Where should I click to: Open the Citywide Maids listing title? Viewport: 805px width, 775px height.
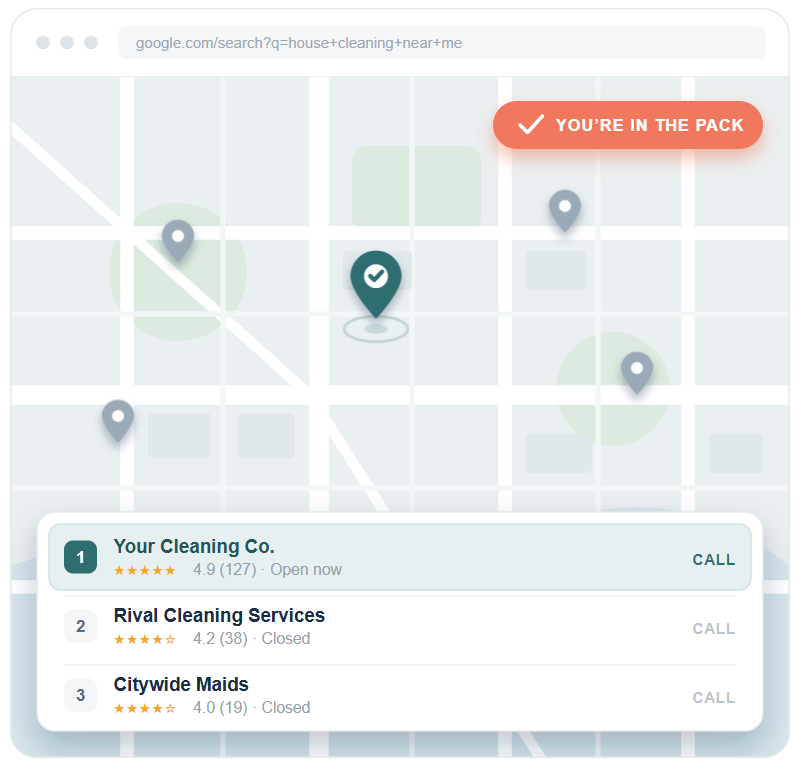(181, 685)
